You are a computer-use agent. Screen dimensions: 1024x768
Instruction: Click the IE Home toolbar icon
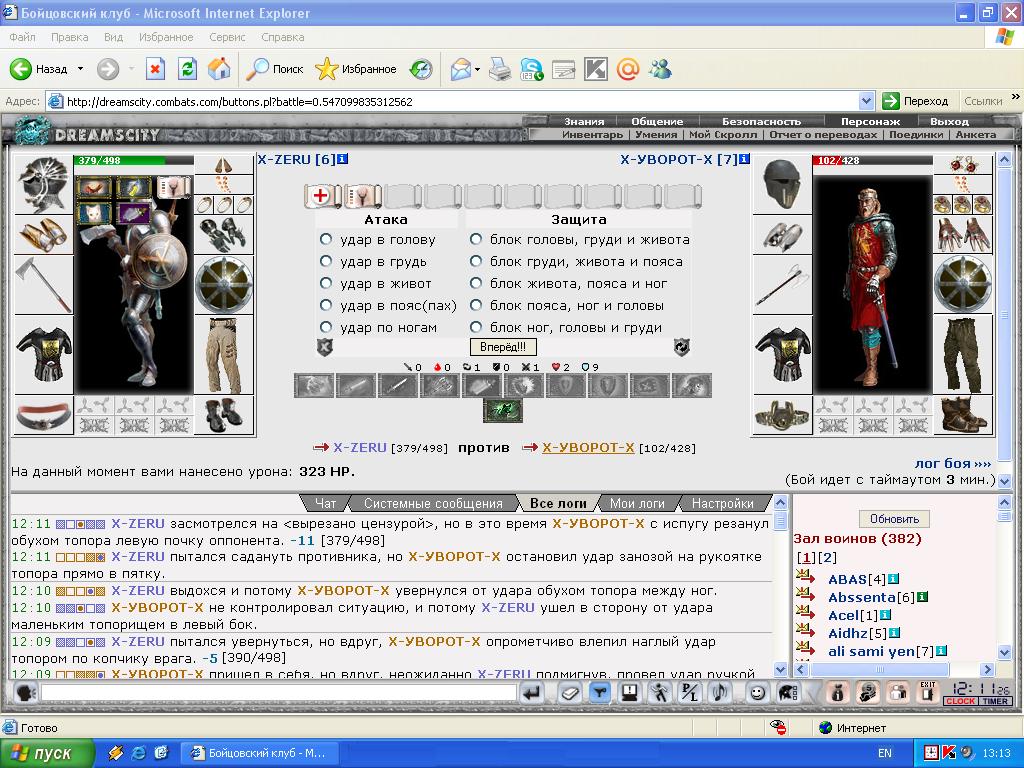pos(219,69)
